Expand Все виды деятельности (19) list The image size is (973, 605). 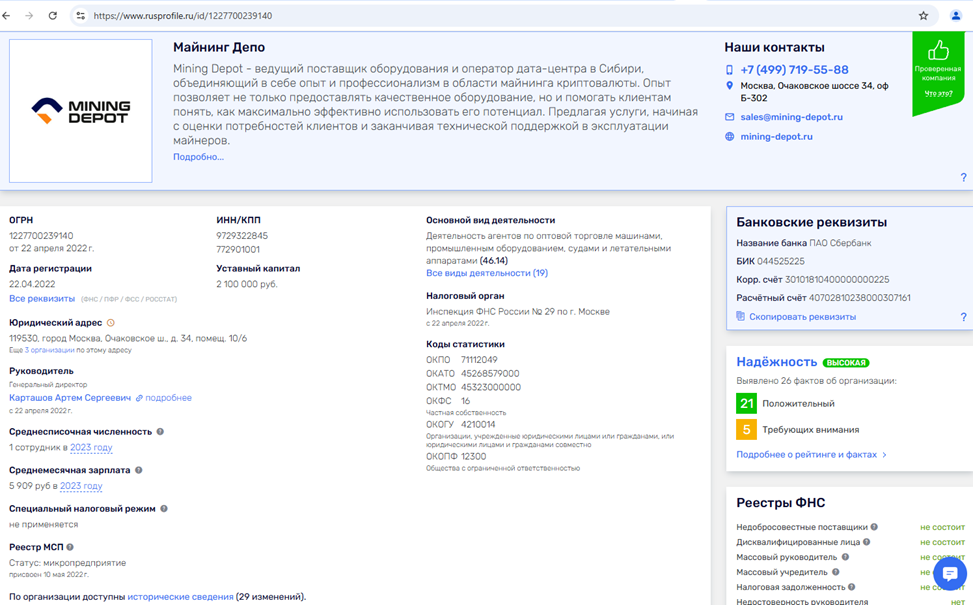pyautogui.click(x=486, y=273)
